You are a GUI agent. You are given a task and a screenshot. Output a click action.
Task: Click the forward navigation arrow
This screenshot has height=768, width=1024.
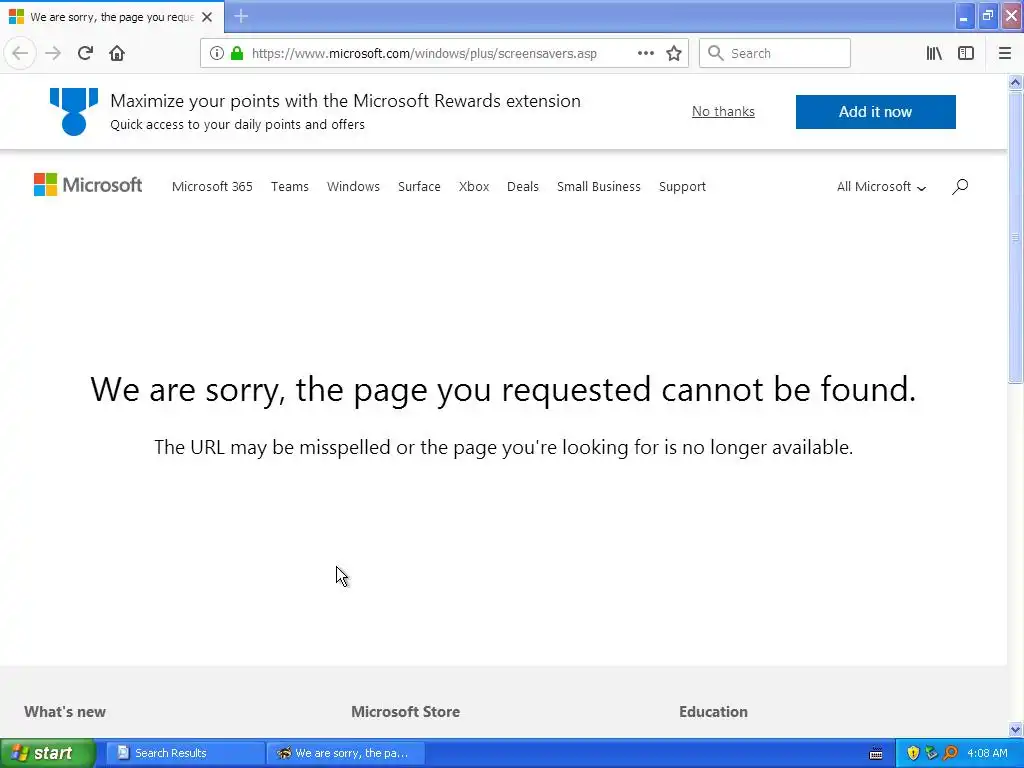53,53
